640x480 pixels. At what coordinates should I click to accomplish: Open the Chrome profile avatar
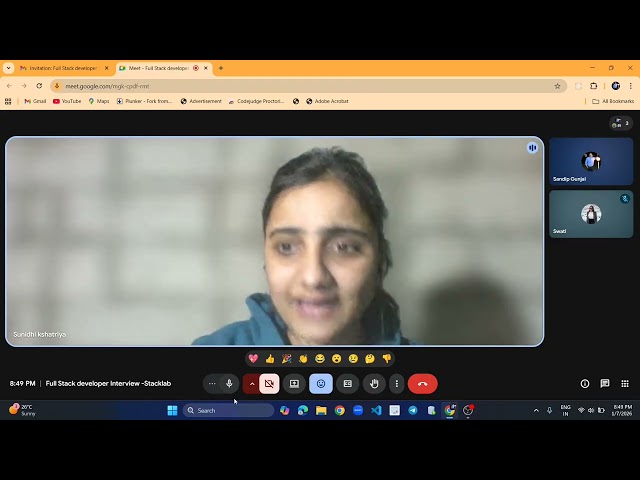[616, 86]
